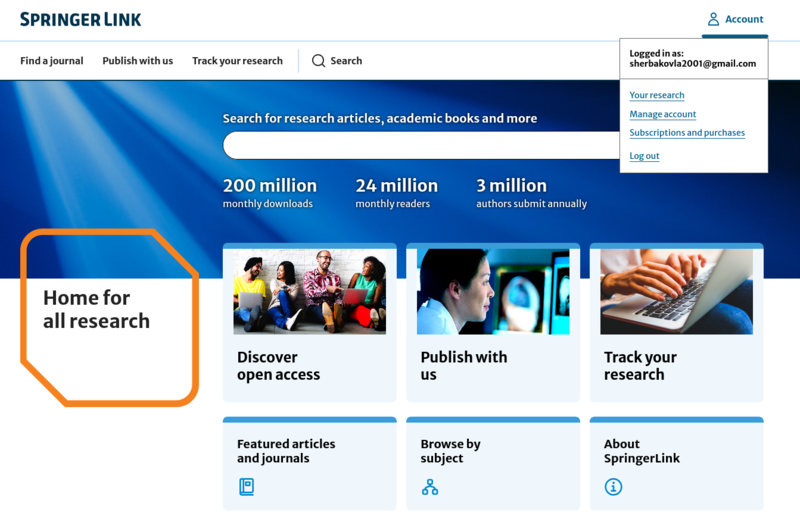This screenshot has height=522, width=800.
Task: Click the Log out link
Action: [644, 156]
